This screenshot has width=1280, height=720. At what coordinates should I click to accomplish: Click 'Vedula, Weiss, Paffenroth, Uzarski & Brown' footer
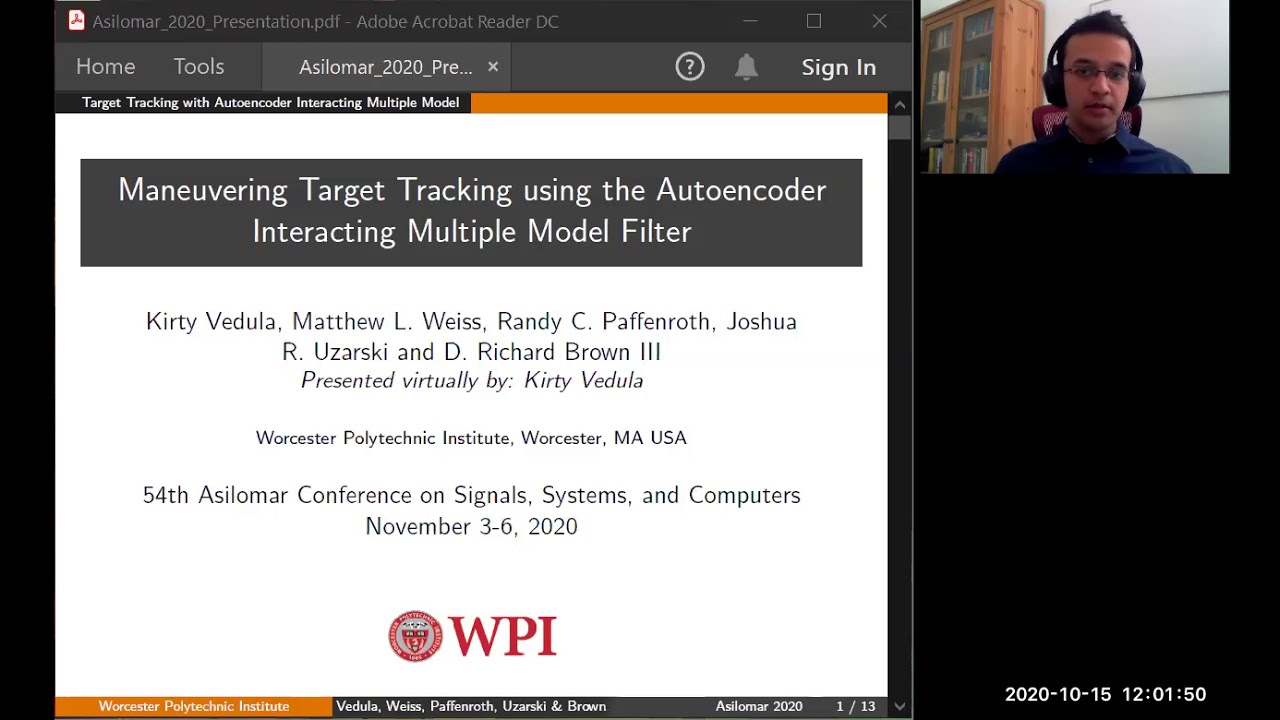pos(471,706)
